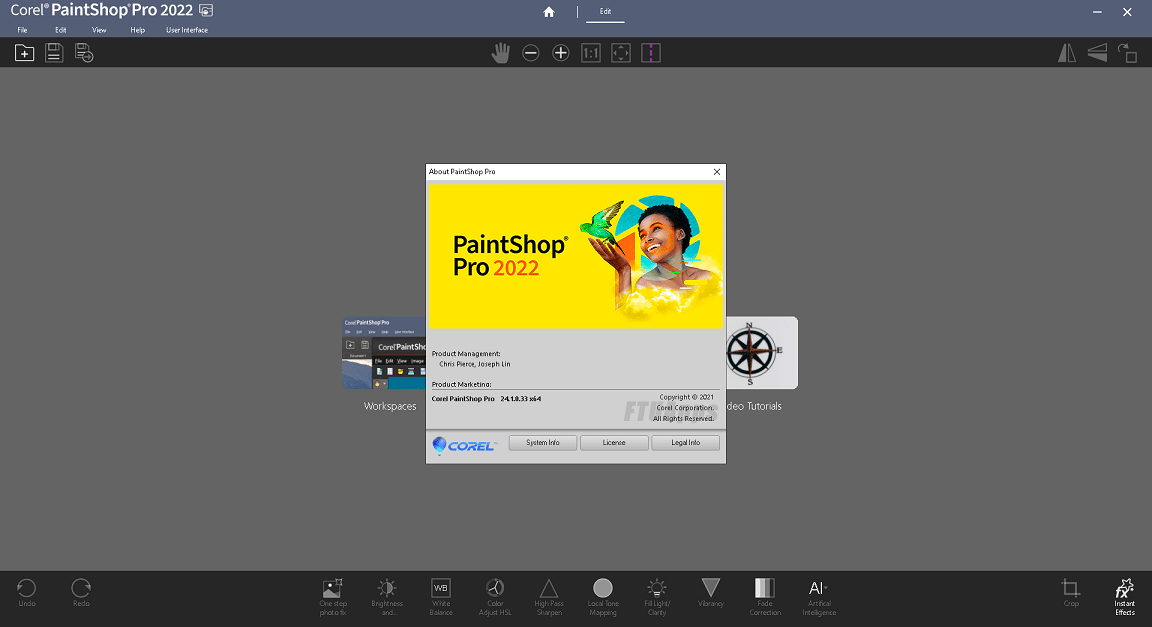View the Legal Info details
The width and height of the screenshot is (1152, 627).
(x=685, y=442)
